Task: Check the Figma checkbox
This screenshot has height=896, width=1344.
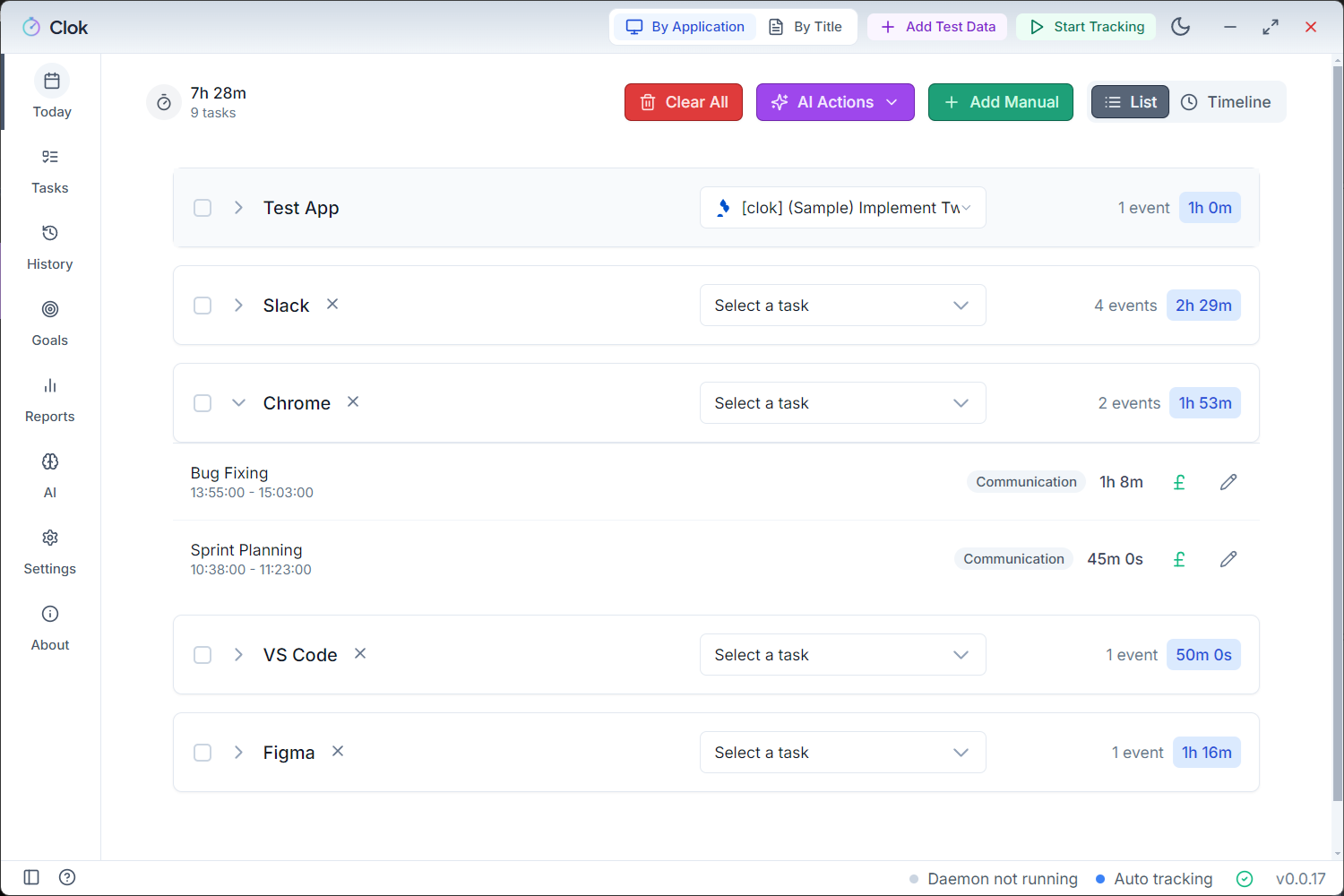Action: (202, 753)
